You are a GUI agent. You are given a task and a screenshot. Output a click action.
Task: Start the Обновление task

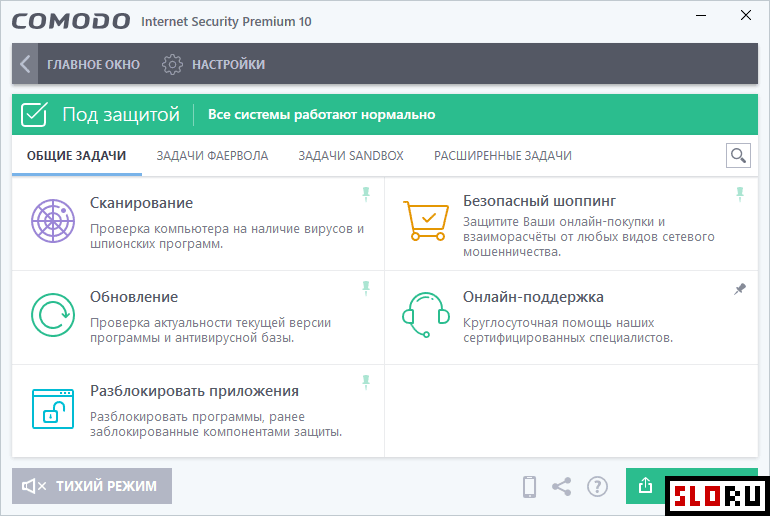tap(134, 297)
